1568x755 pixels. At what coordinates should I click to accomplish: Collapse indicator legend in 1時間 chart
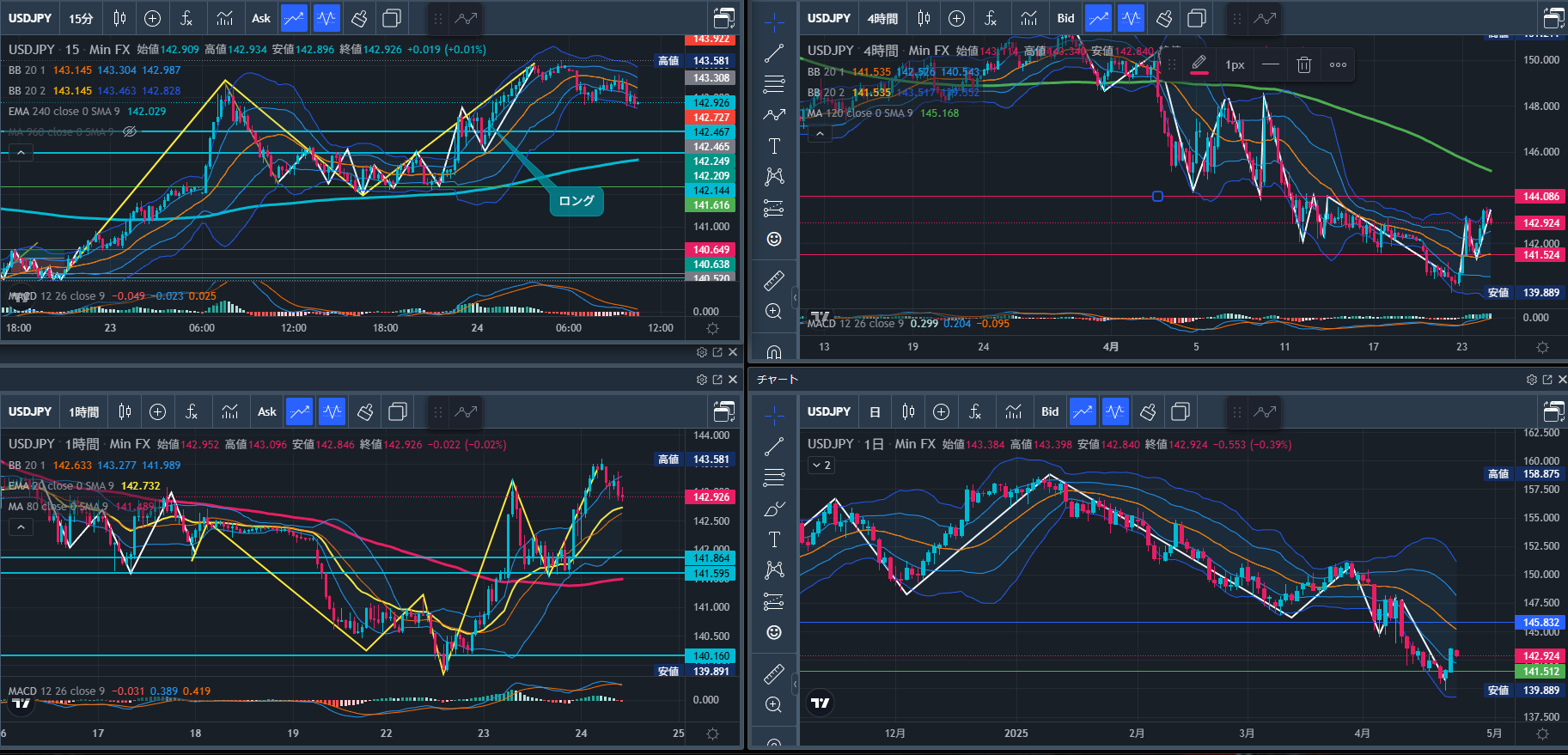21,527
